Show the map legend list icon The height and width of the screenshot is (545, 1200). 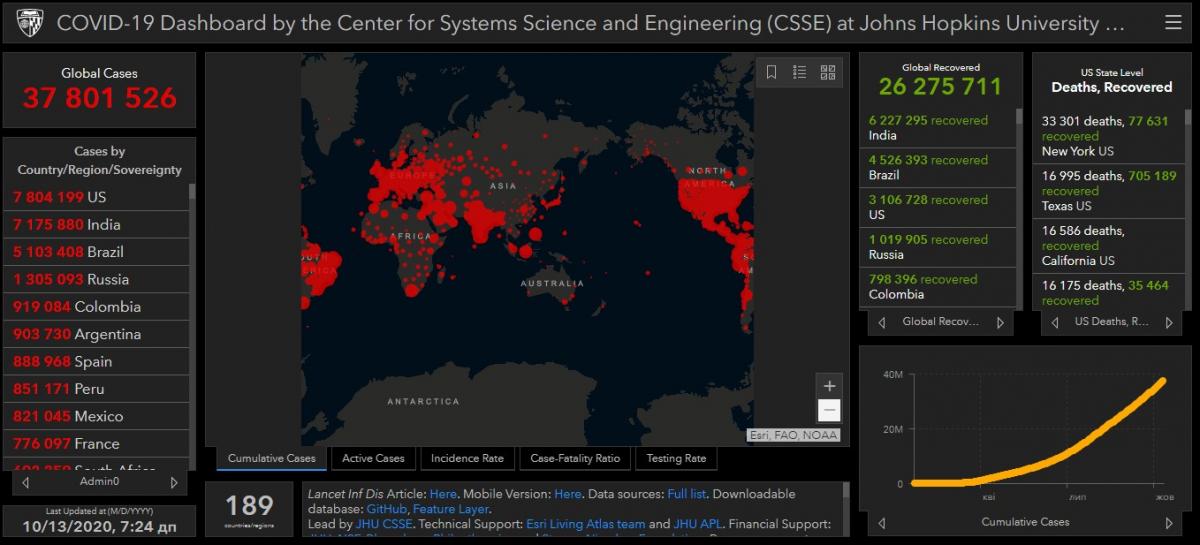[799, 72]
